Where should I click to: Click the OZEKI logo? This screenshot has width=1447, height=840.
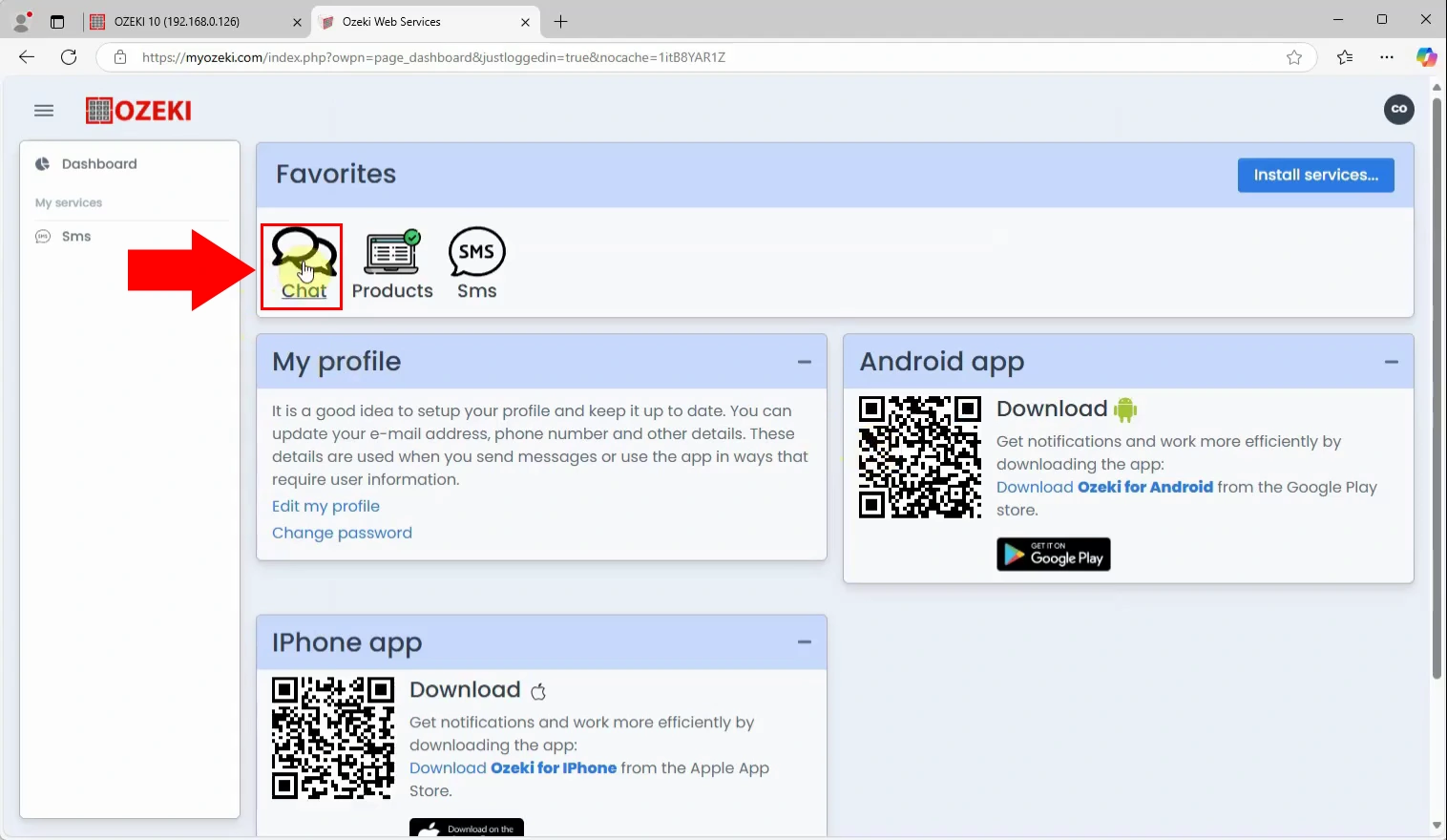(138, 111)
